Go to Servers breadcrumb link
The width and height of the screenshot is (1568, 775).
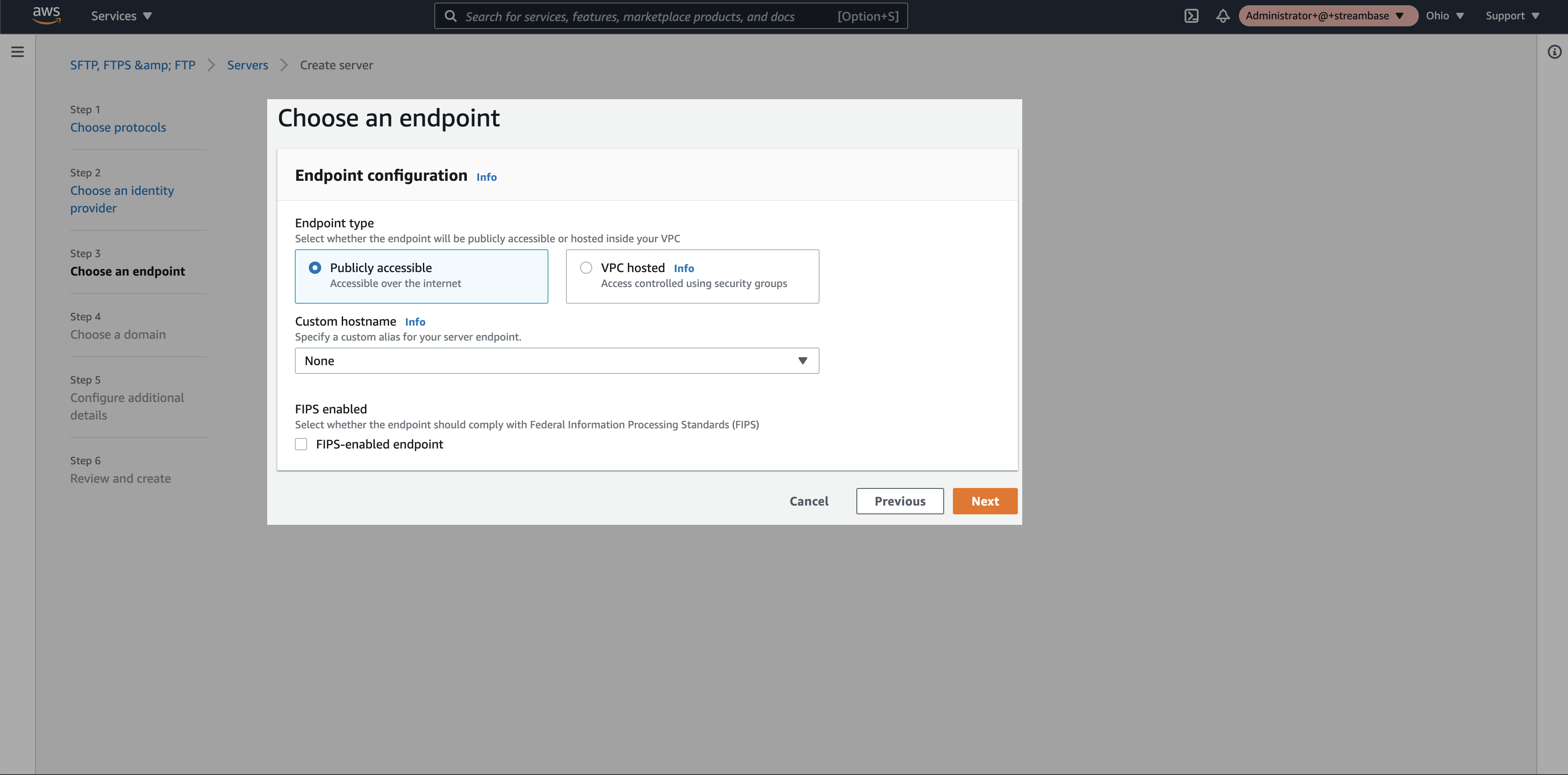[248, 65]
